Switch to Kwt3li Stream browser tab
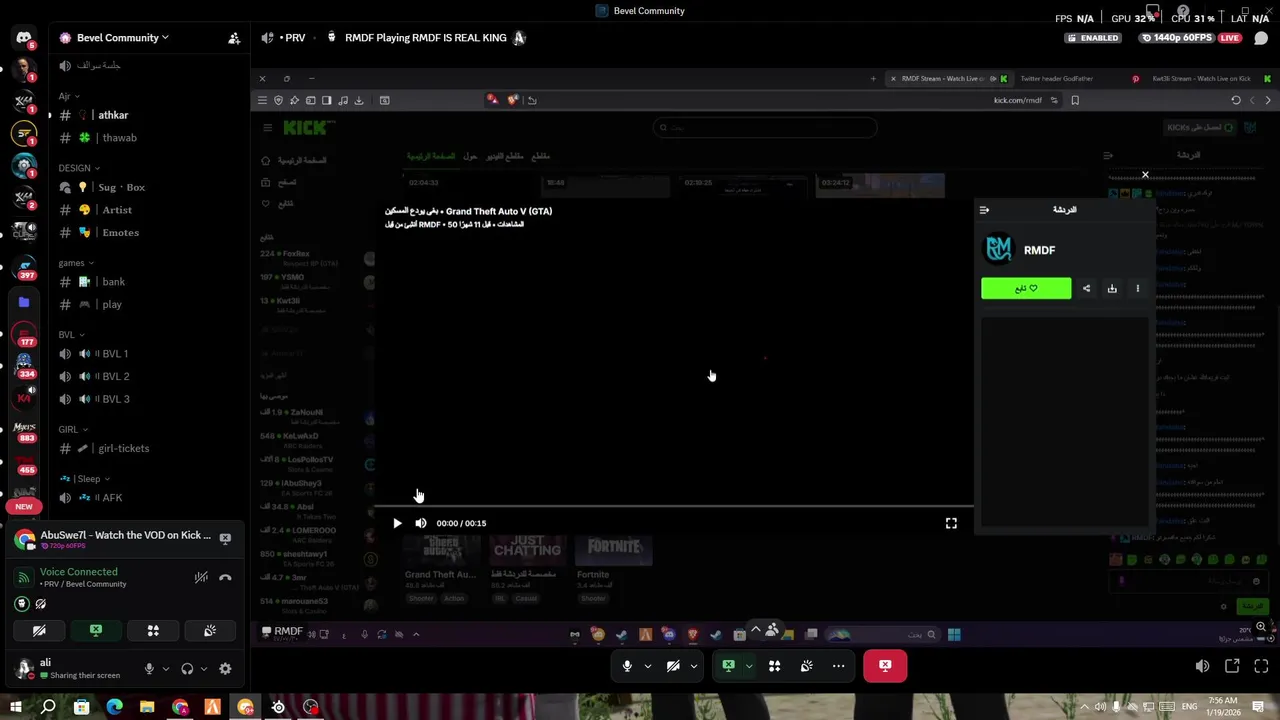This screenshot has width=1280, height=720. (1201, 78)
